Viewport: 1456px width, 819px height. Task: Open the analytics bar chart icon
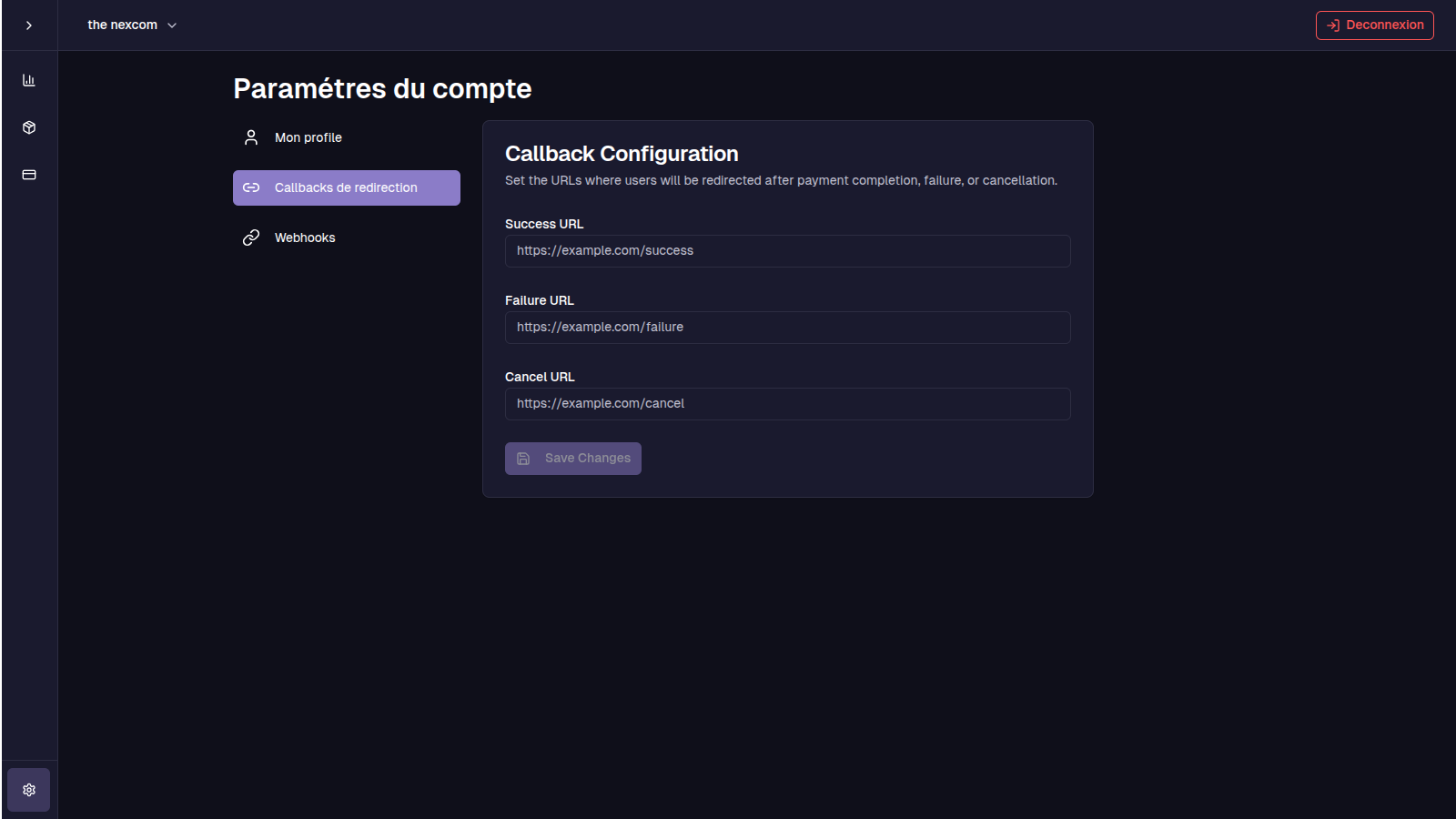(x=29, y=80)
